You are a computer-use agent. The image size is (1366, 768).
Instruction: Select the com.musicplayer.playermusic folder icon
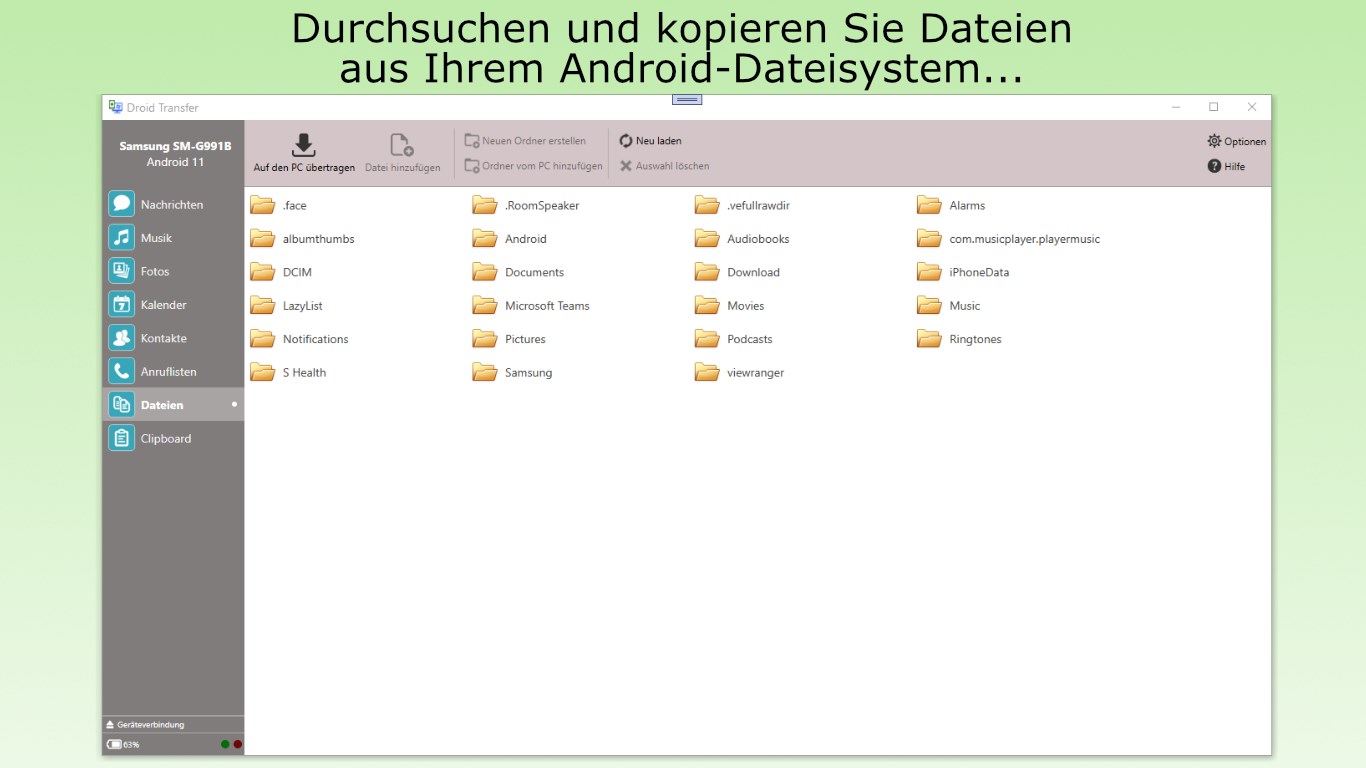pos(929,238)
